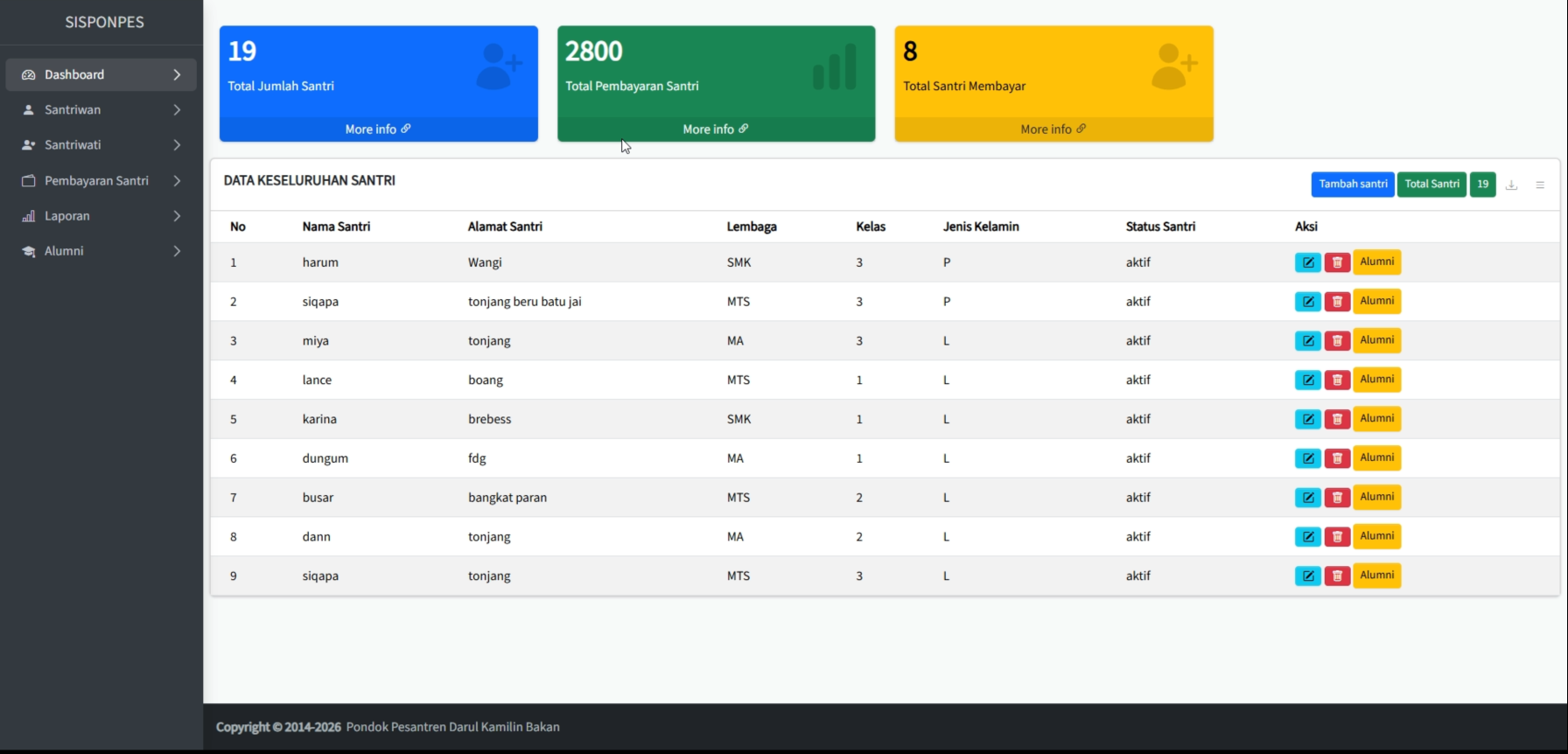Open the Laporan menu

click(x=101, y=216)
